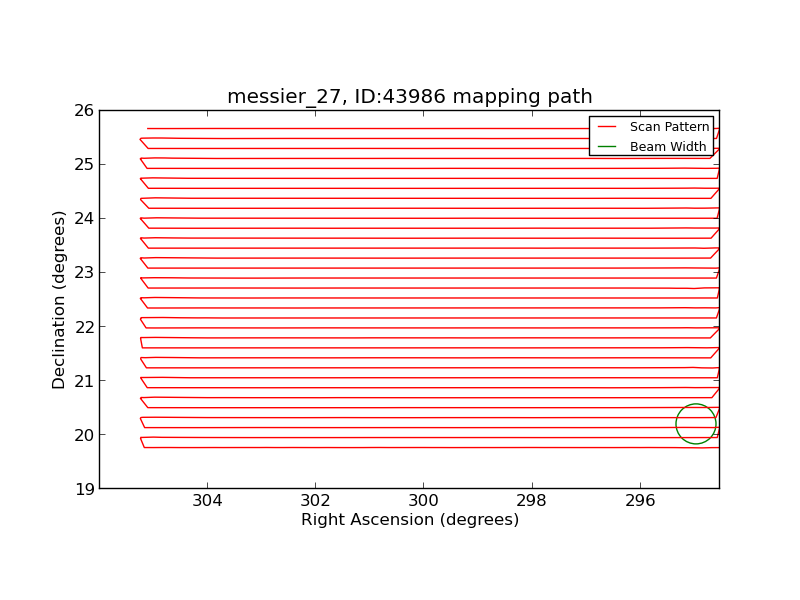This screenshot has height=600, width=800.
Task: Click the 'Right Ascension (degrees)' axis label
Action: click(x=410, y=520)
